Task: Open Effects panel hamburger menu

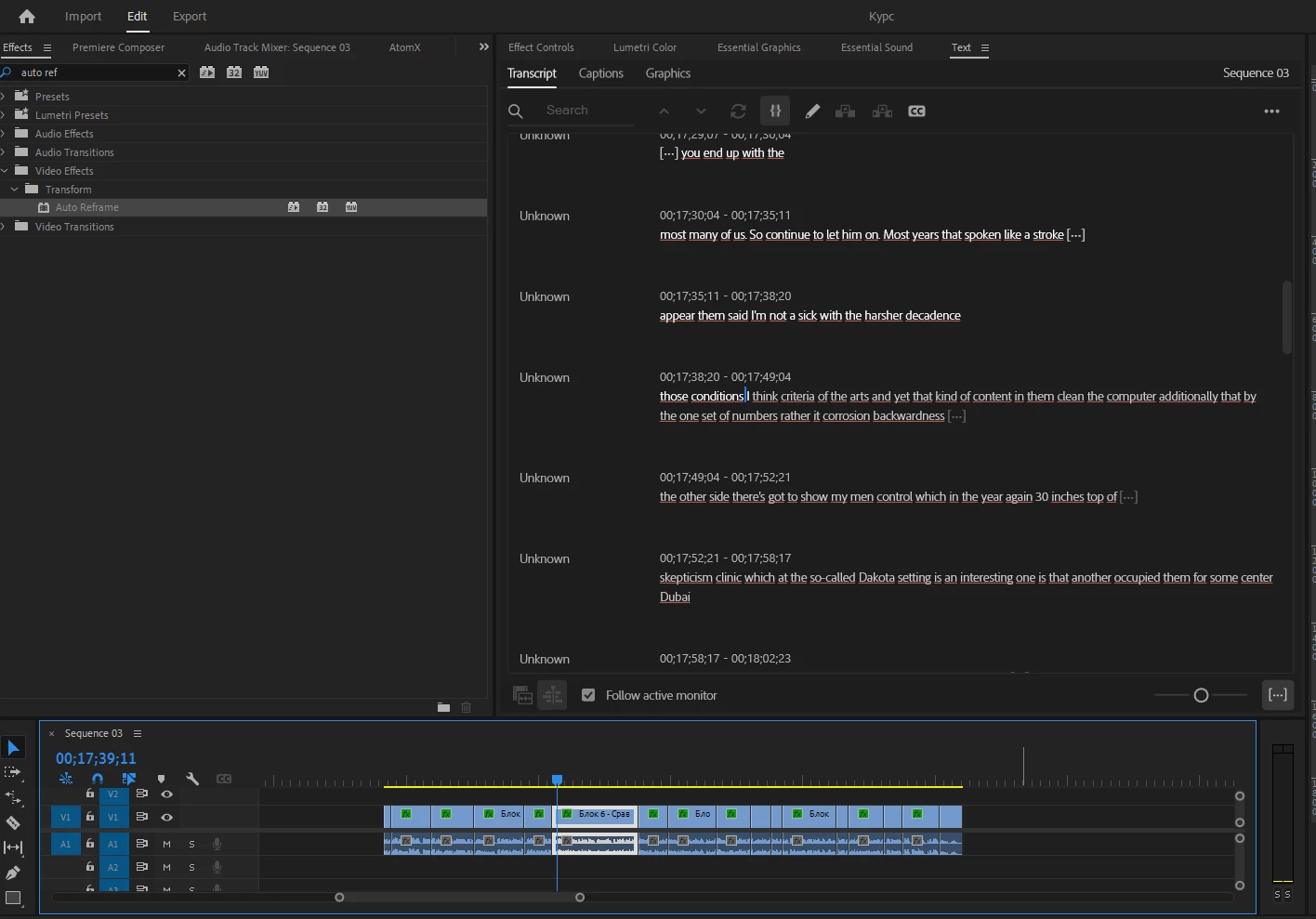Action: [46, 47]
